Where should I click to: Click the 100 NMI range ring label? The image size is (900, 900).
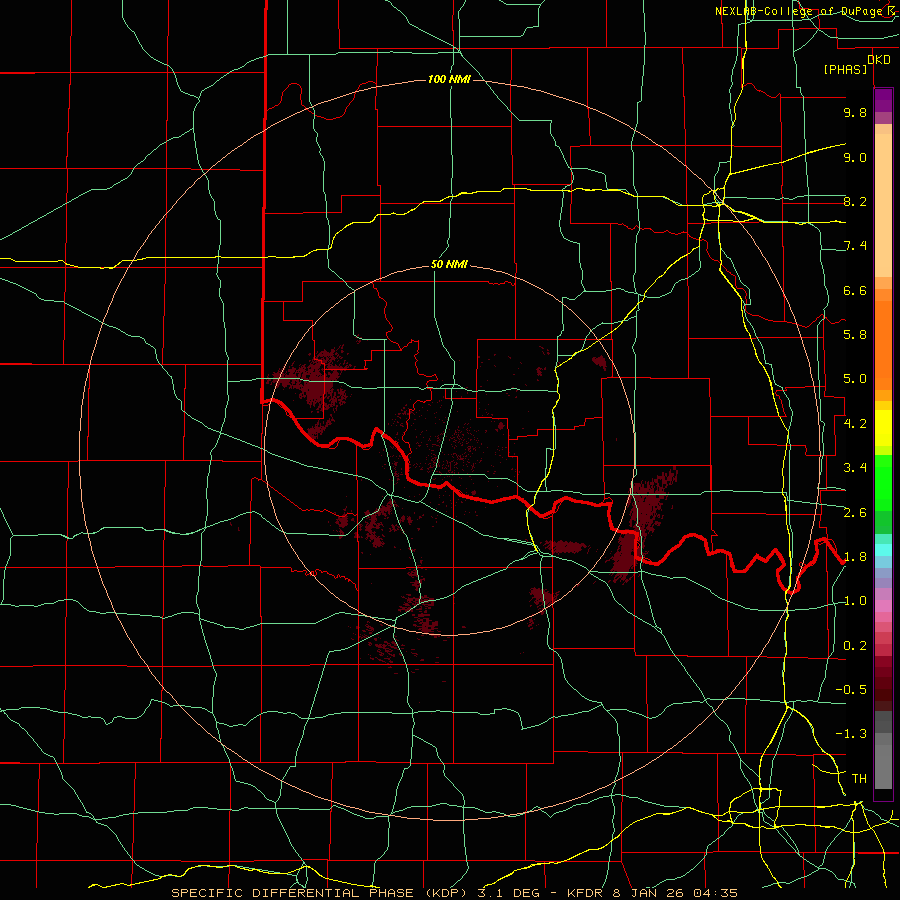click(449, 79)
